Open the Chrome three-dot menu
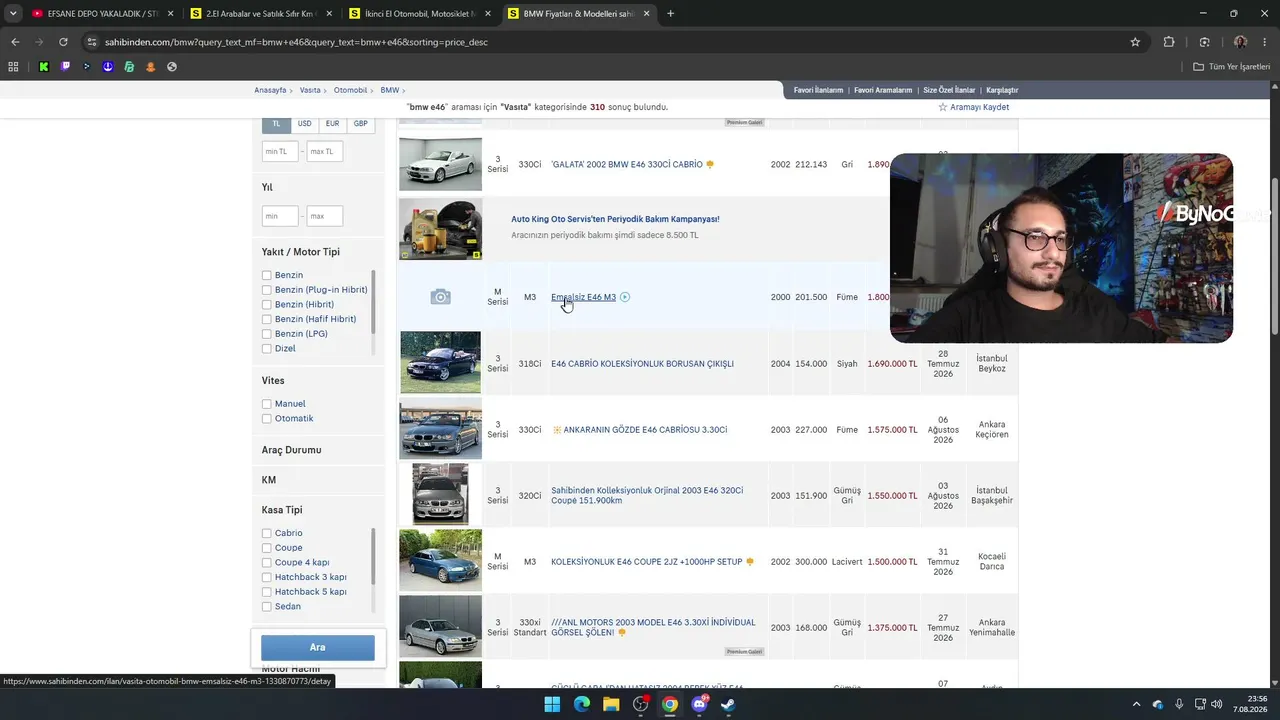Screen dimensions: 1280x720 [x=1265, y=42]
